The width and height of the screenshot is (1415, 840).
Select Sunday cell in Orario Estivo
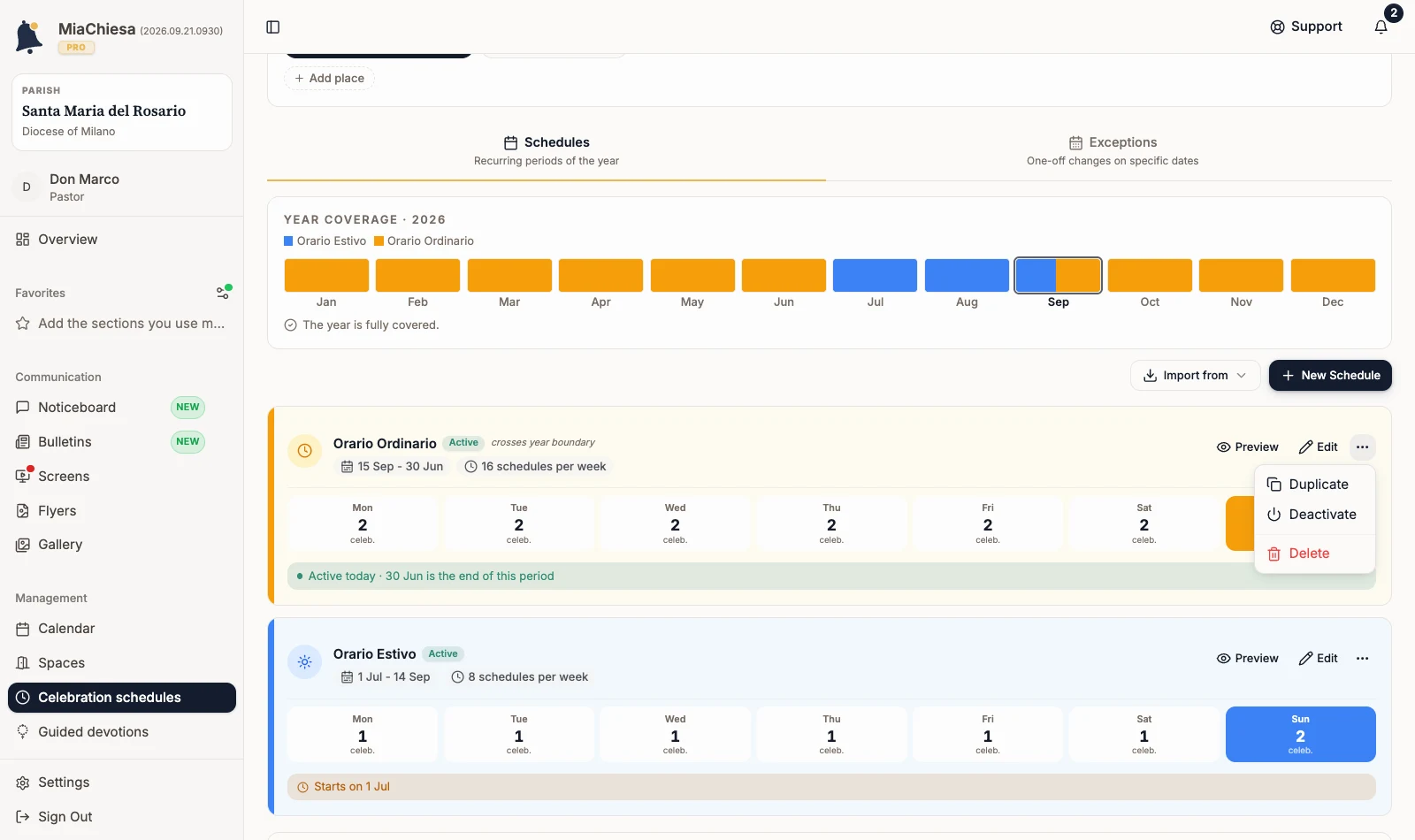coord(1300,734)
